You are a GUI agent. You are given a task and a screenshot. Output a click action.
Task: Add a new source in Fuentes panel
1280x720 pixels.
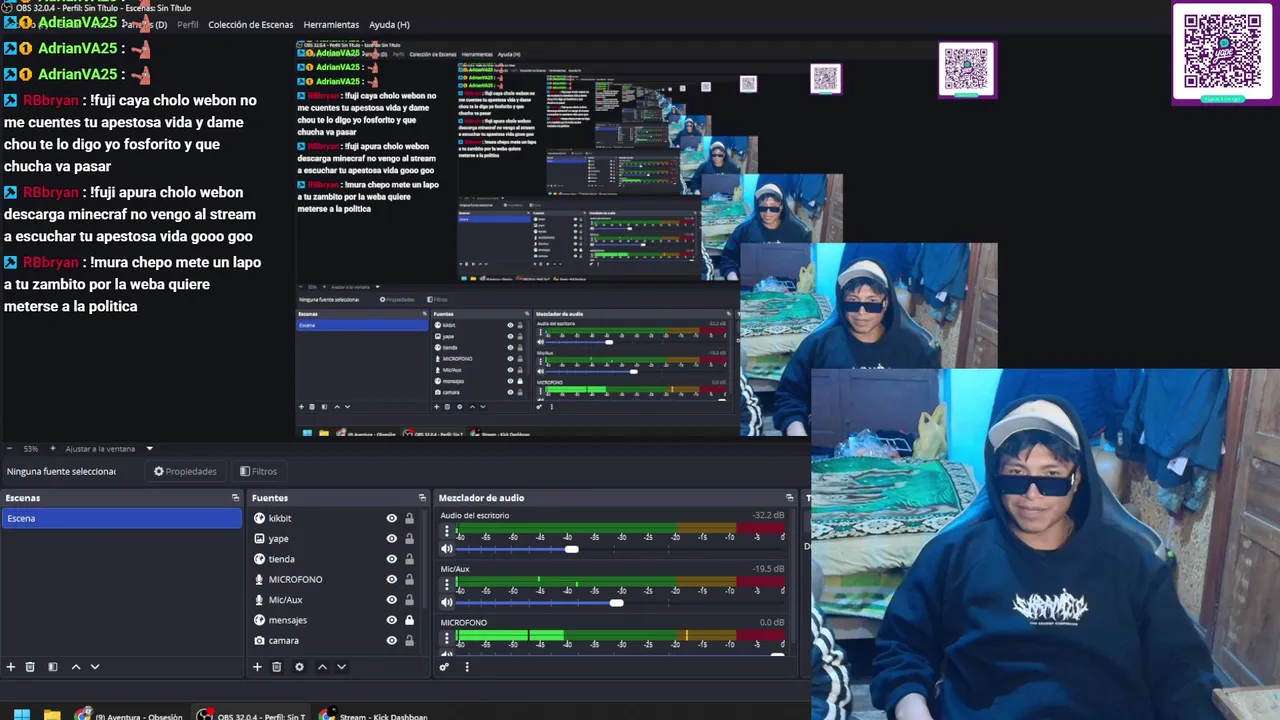(x=257, y=667)
